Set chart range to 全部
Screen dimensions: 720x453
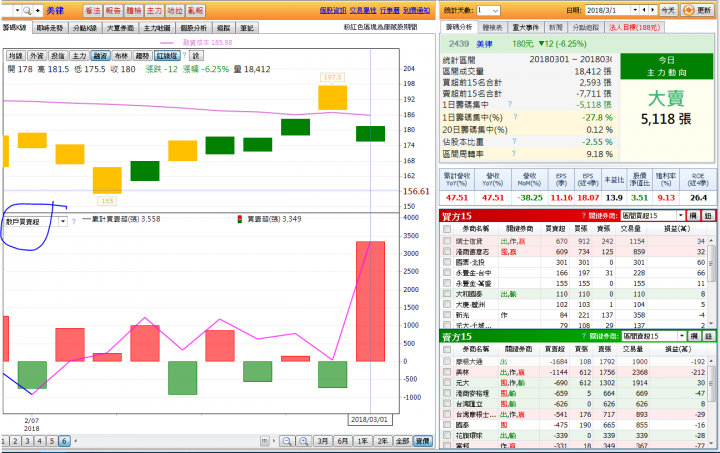(x=403, y=441)
